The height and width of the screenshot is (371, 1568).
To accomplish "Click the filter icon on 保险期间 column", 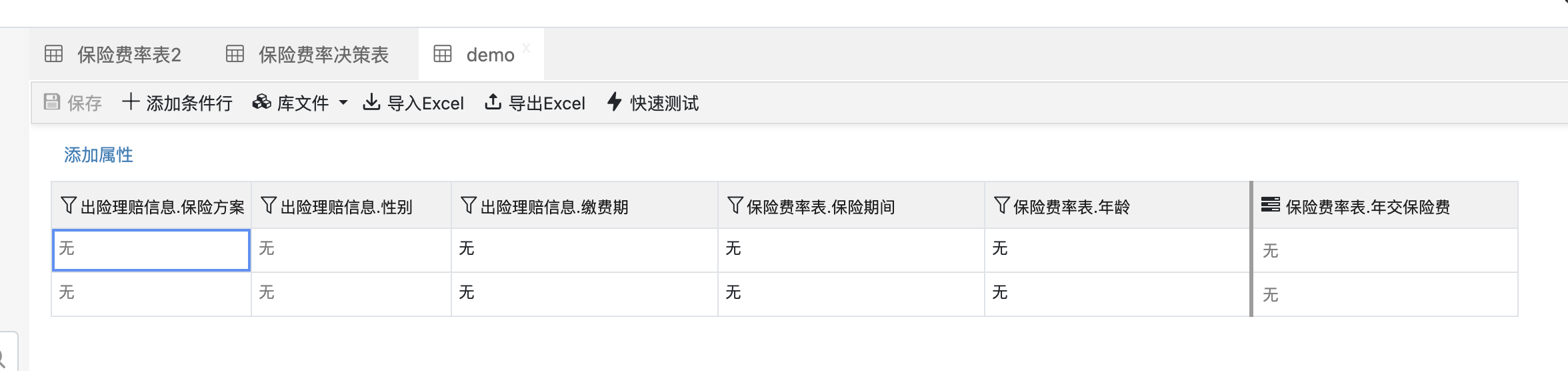I will pyautogui.click(x=735, y=206).
